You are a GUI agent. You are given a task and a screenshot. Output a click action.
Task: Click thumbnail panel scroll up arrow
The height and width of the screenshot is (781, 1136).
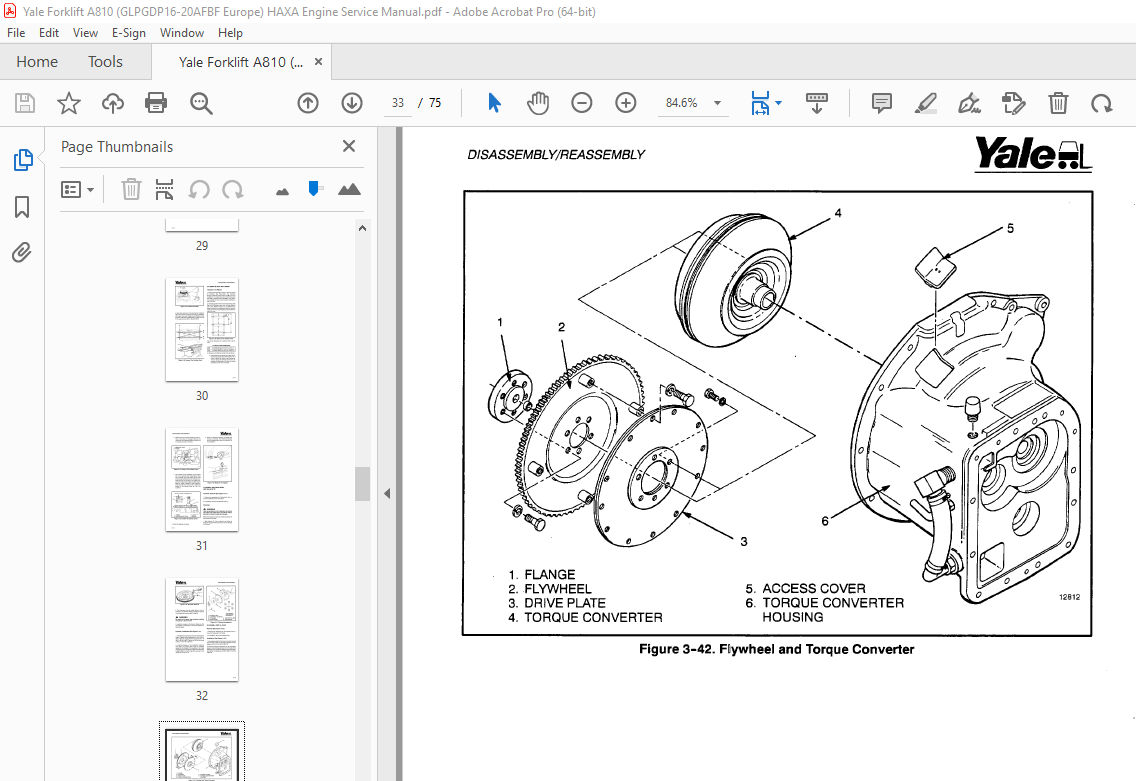[x=362, y=228]
